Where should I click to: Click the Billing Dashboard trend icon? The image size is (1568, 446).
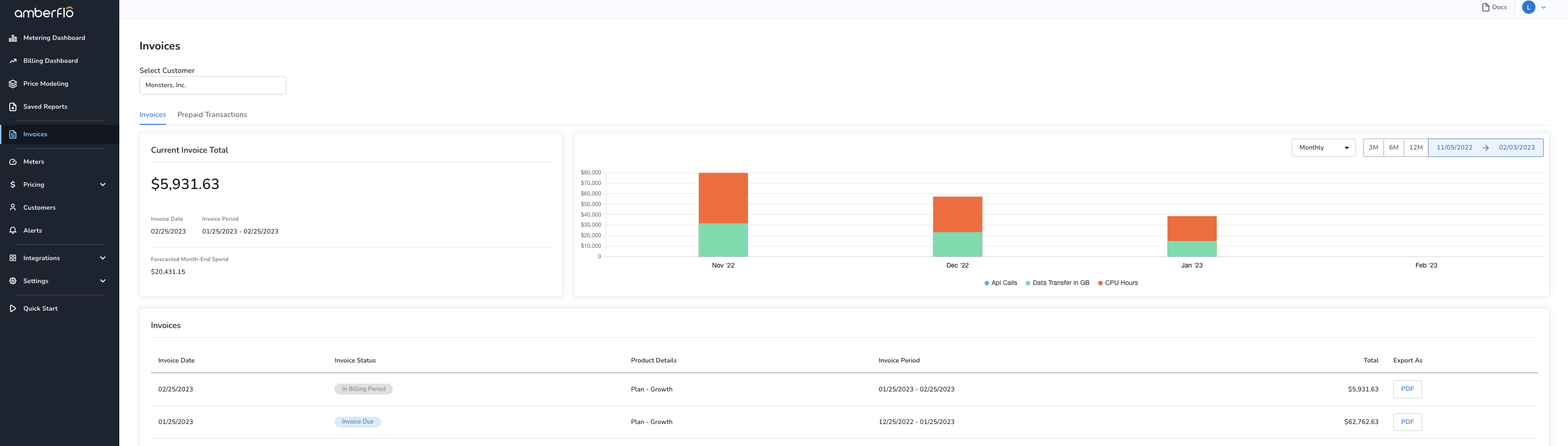tap(13, 61)
